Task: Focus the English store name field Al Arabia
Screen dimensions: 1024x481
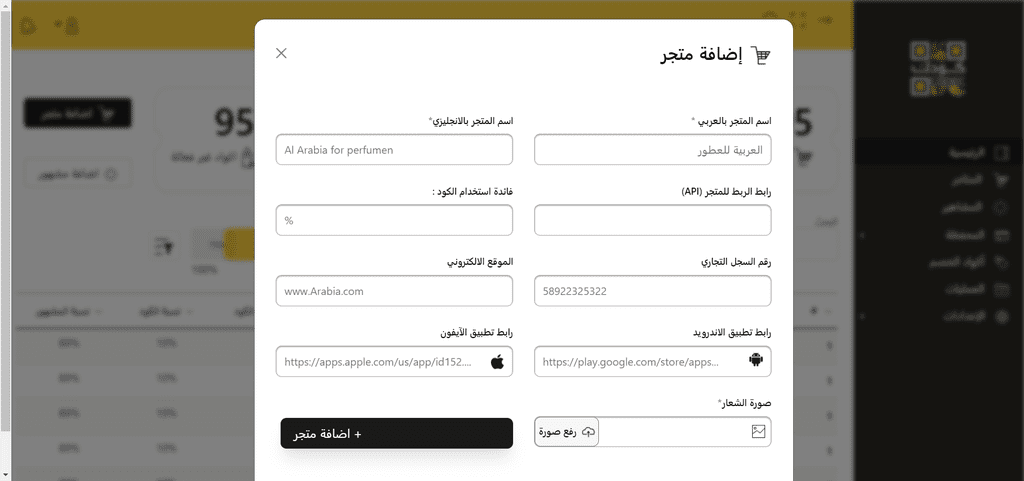Action: [x=394, y=149]
